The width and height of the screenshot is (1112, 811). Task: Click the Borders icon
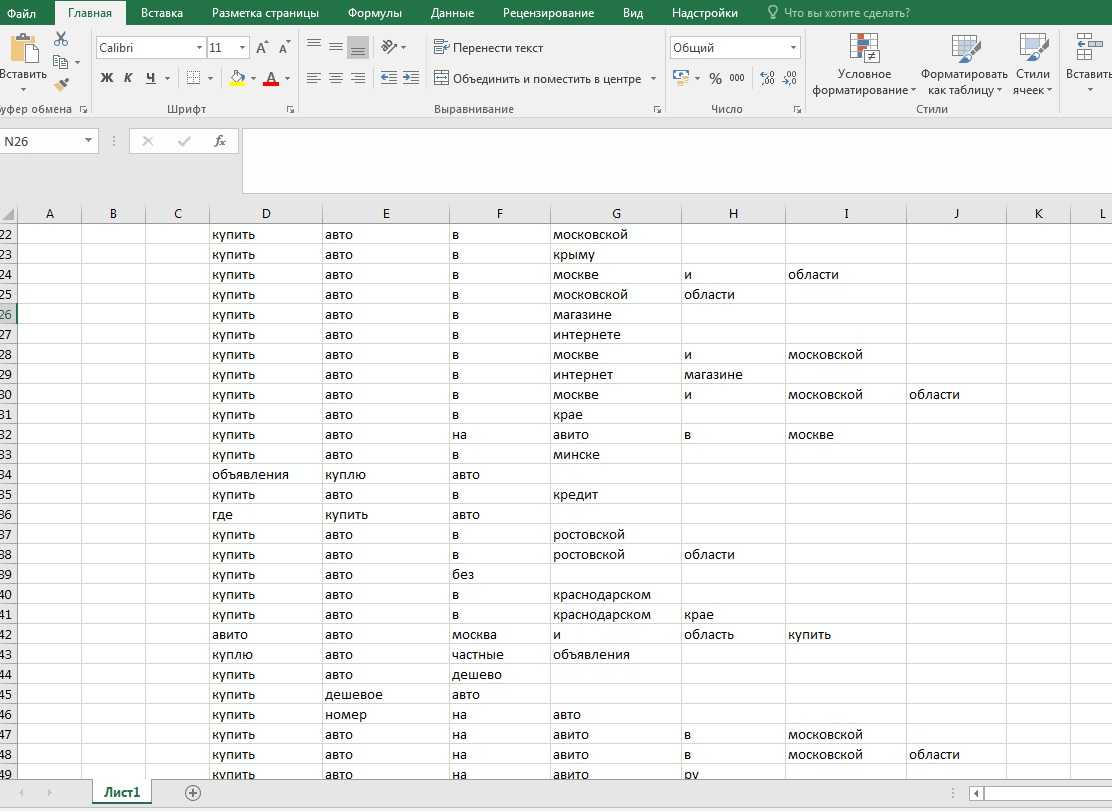point(194,78)
